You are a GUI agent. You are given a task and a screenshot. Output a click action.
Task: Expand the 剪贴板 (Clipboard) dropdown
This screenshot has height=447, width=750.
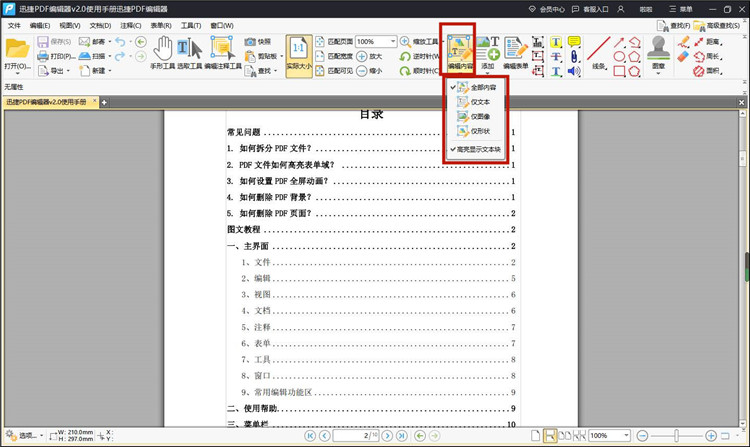point(282,56)
